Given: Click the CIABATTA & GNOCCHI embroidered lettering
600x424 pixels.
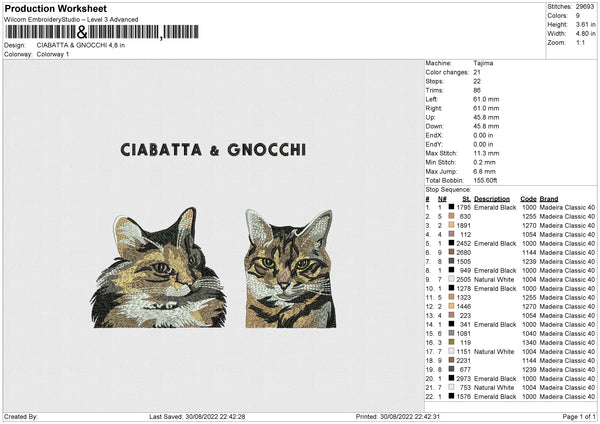Looking at the screenshot, I should (213, 150).
